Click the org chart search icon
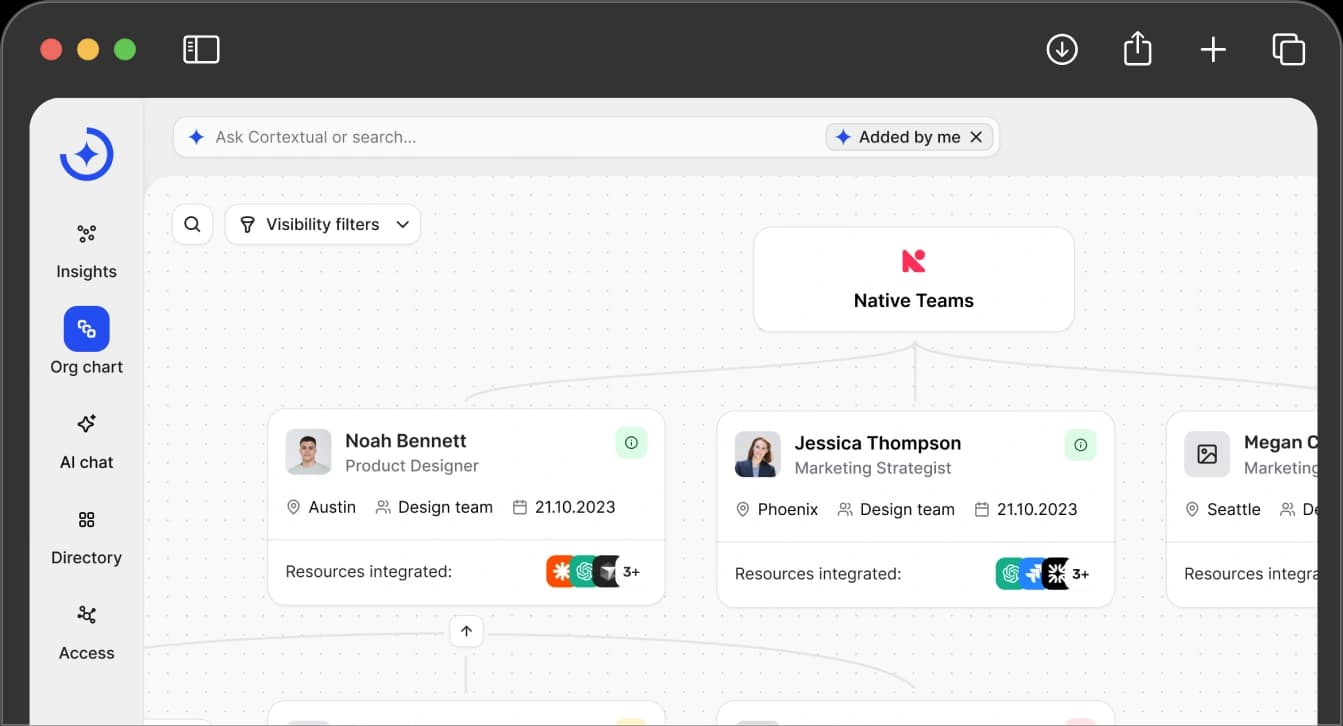Screen dimensions: 1343x726 [193, 224]
